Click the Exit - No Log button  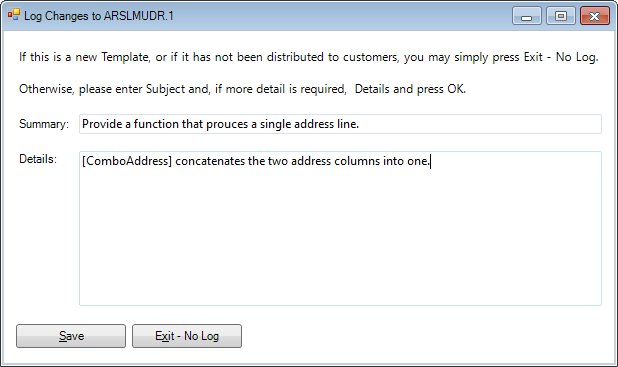(187, 336)
